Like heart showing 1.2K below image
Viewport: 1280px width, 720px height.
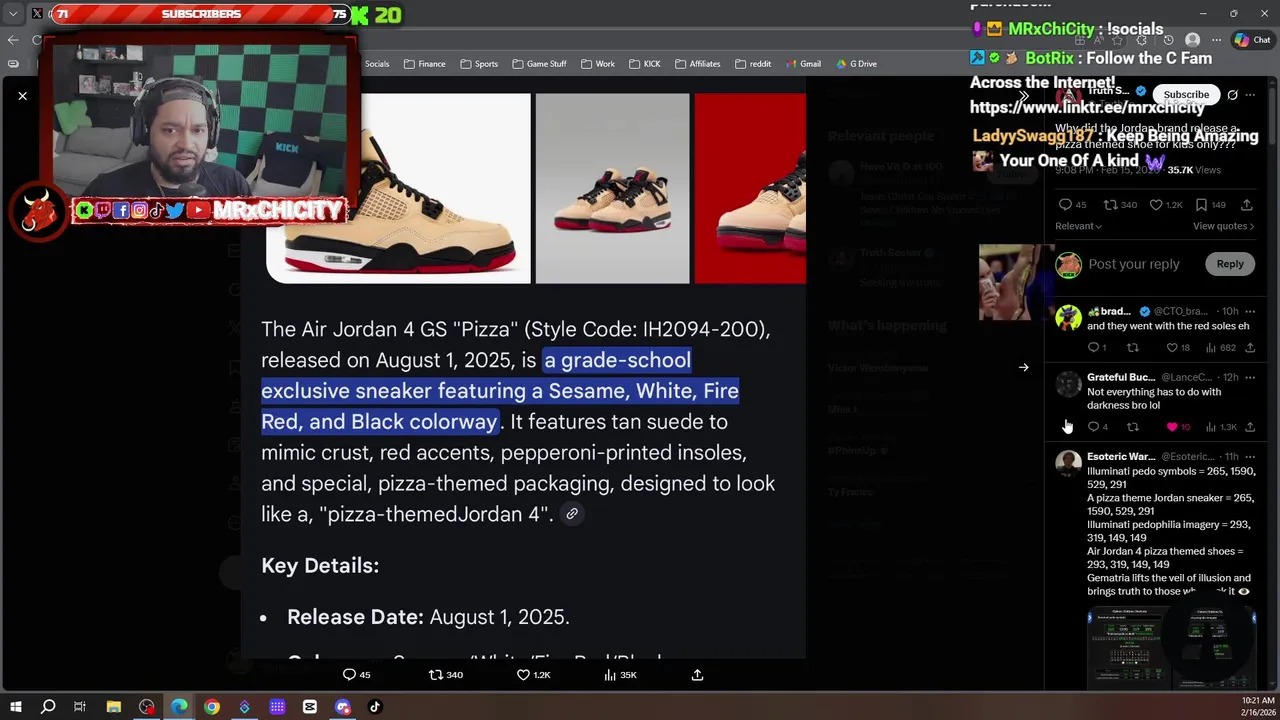(523, 675)
